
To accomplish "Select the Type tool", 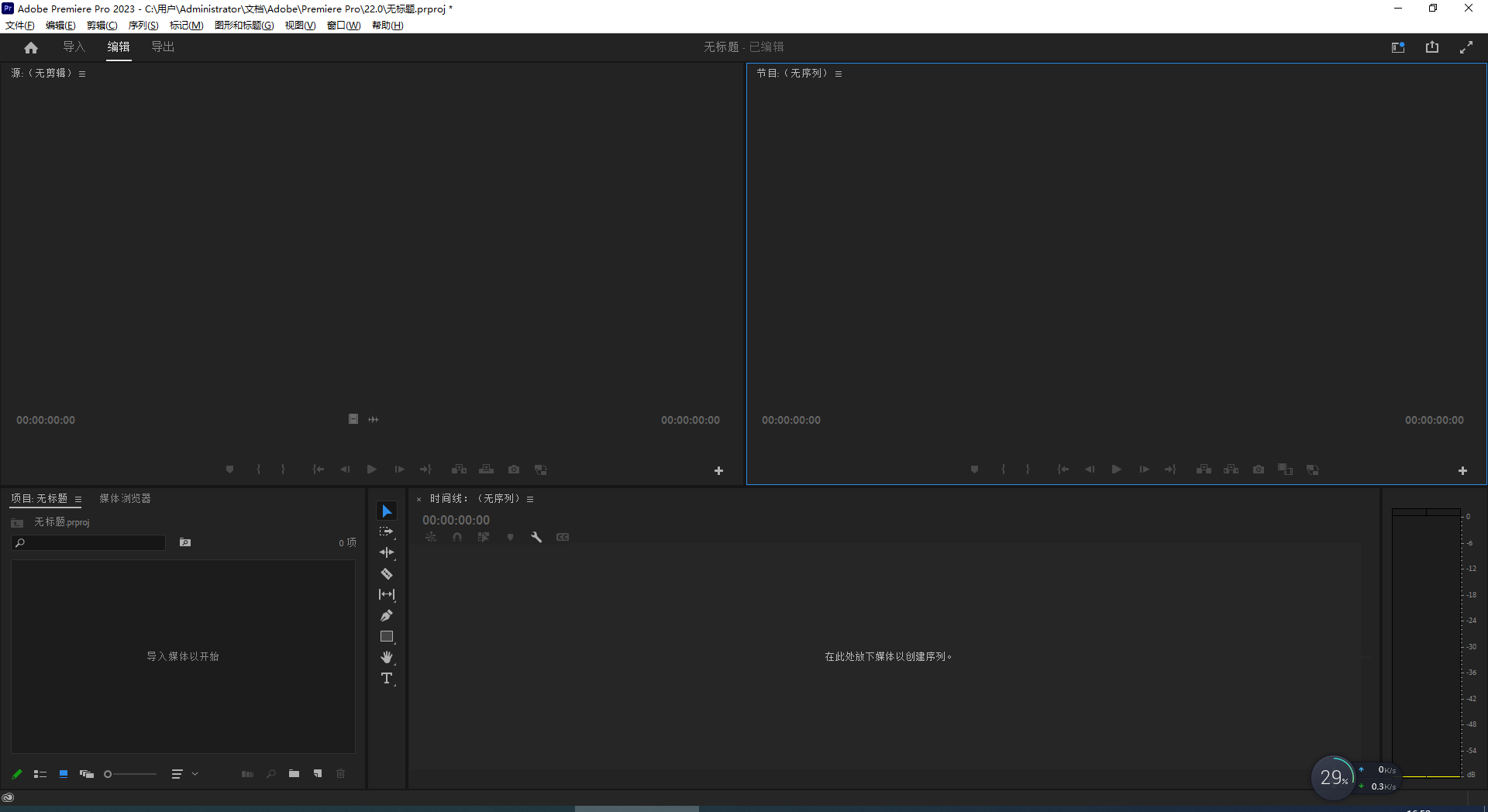I will click(387, 678).
